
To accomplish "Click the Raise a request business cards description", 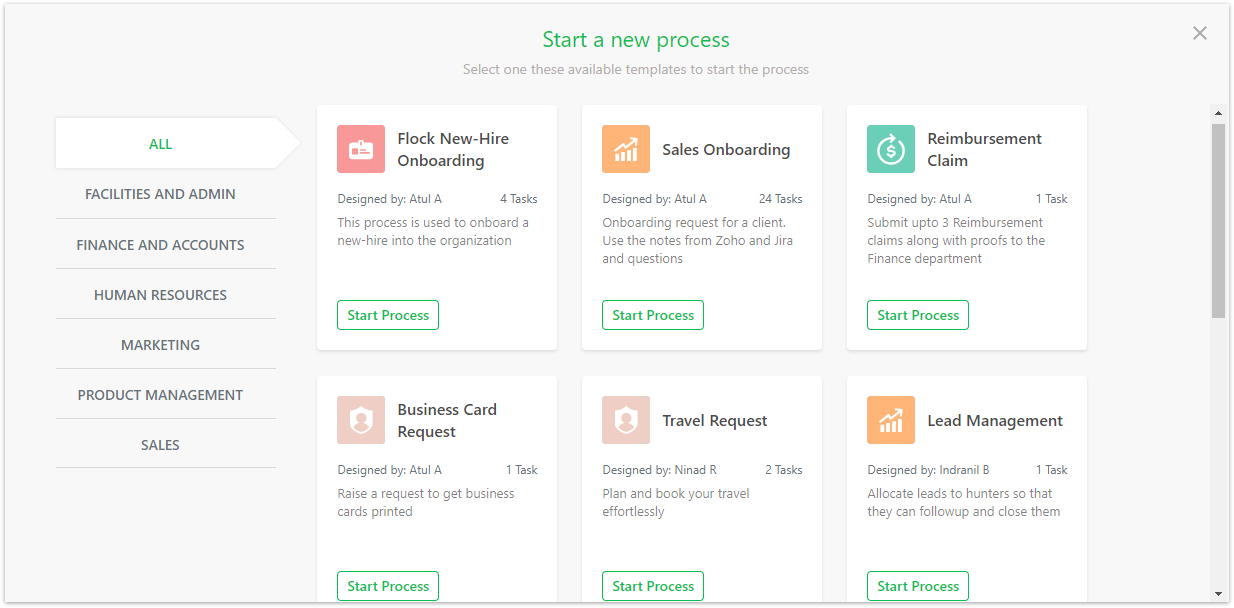I will [426, 502].
